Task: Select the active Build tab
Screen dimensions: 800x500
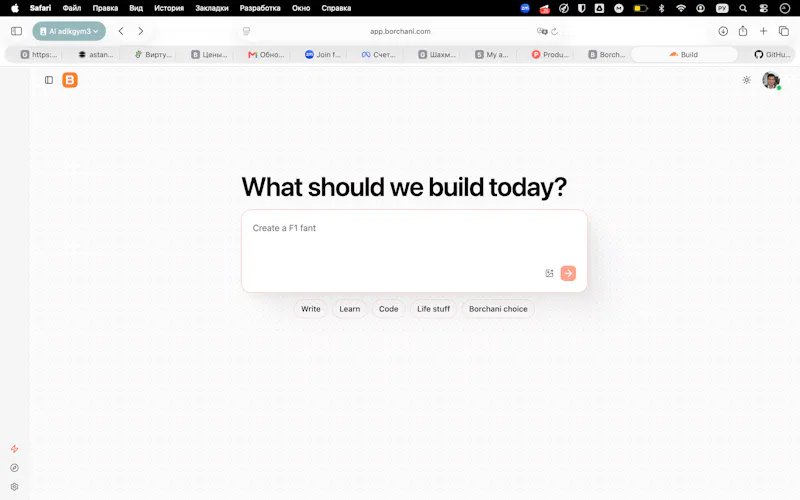Action: tap(684, 54)
